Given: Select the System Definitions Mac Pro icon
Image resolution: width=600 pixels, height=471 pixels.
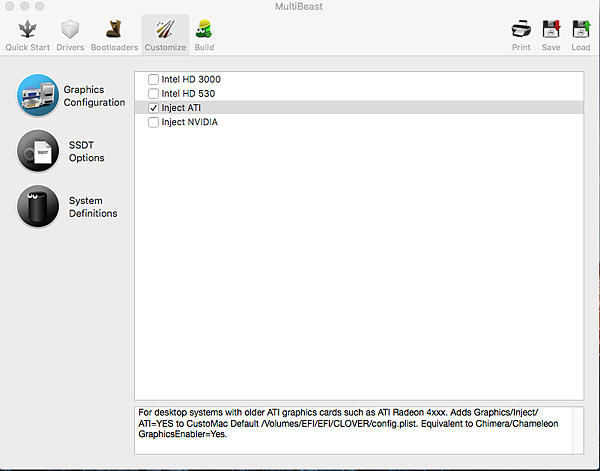Looking at the screenshot, I should tap(38, 206).
